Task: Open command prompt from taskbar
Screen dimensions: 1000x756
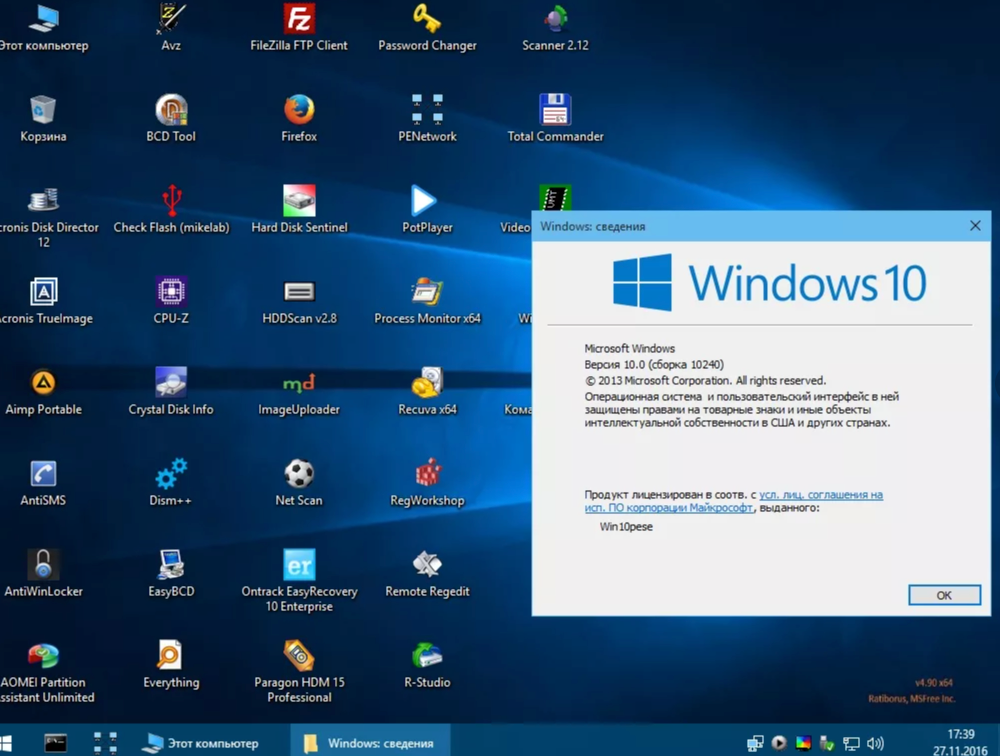Action: point(55,743)
